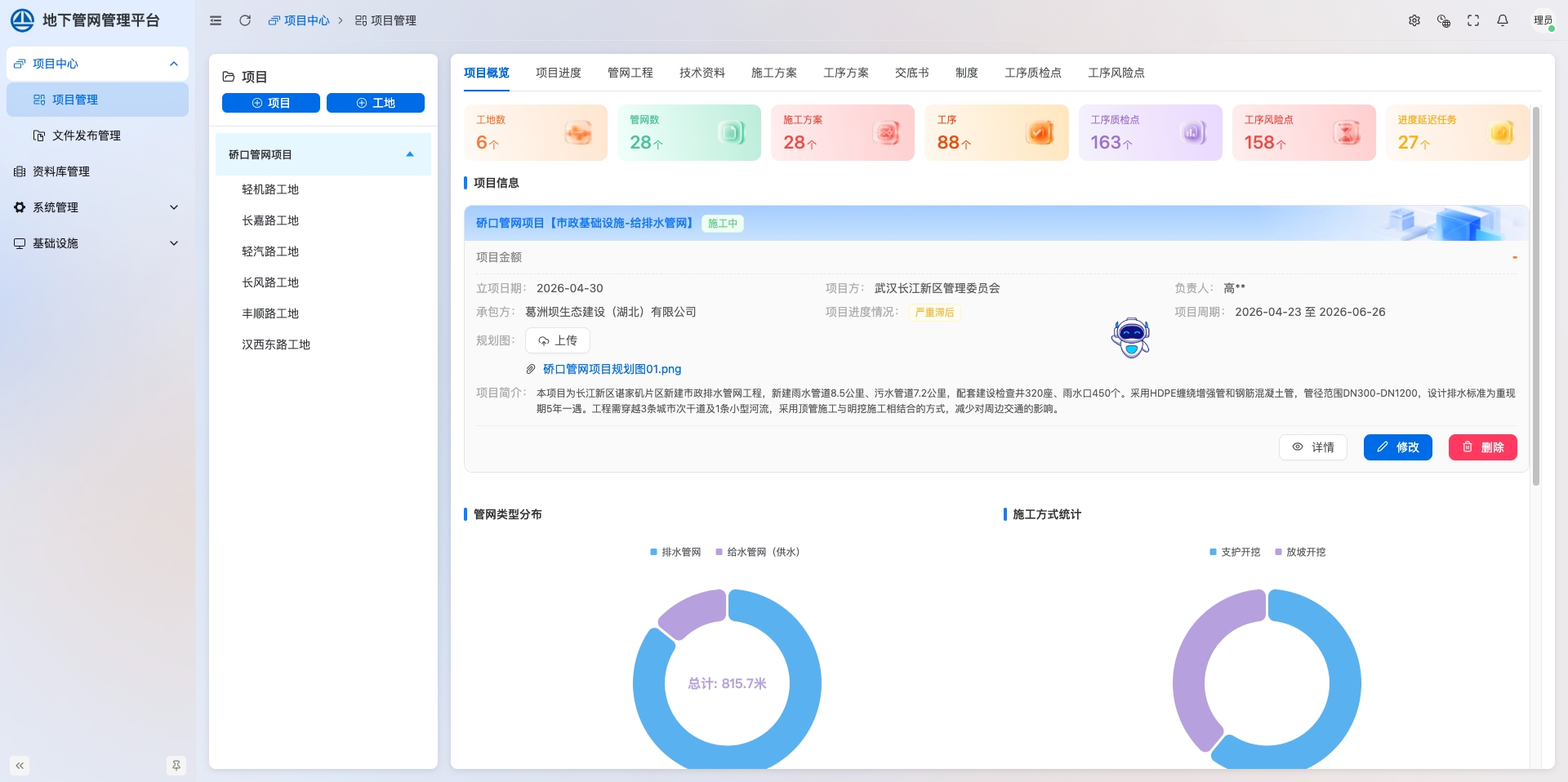Open 硚口管网项目规划图01.png file link

click(x=612, y=369)
